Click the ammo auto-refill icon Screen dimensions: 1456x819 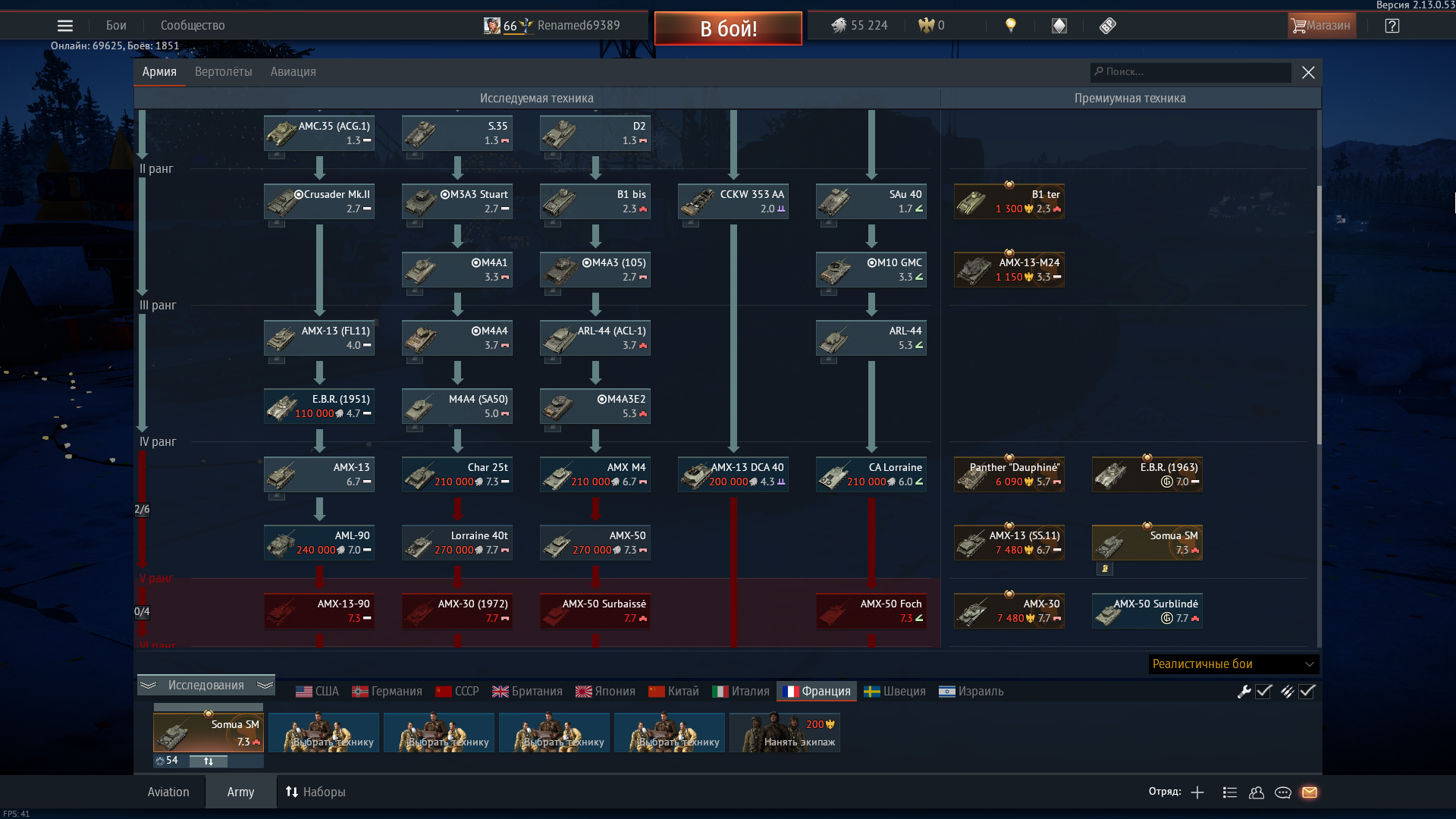(x=1287, y=692)
